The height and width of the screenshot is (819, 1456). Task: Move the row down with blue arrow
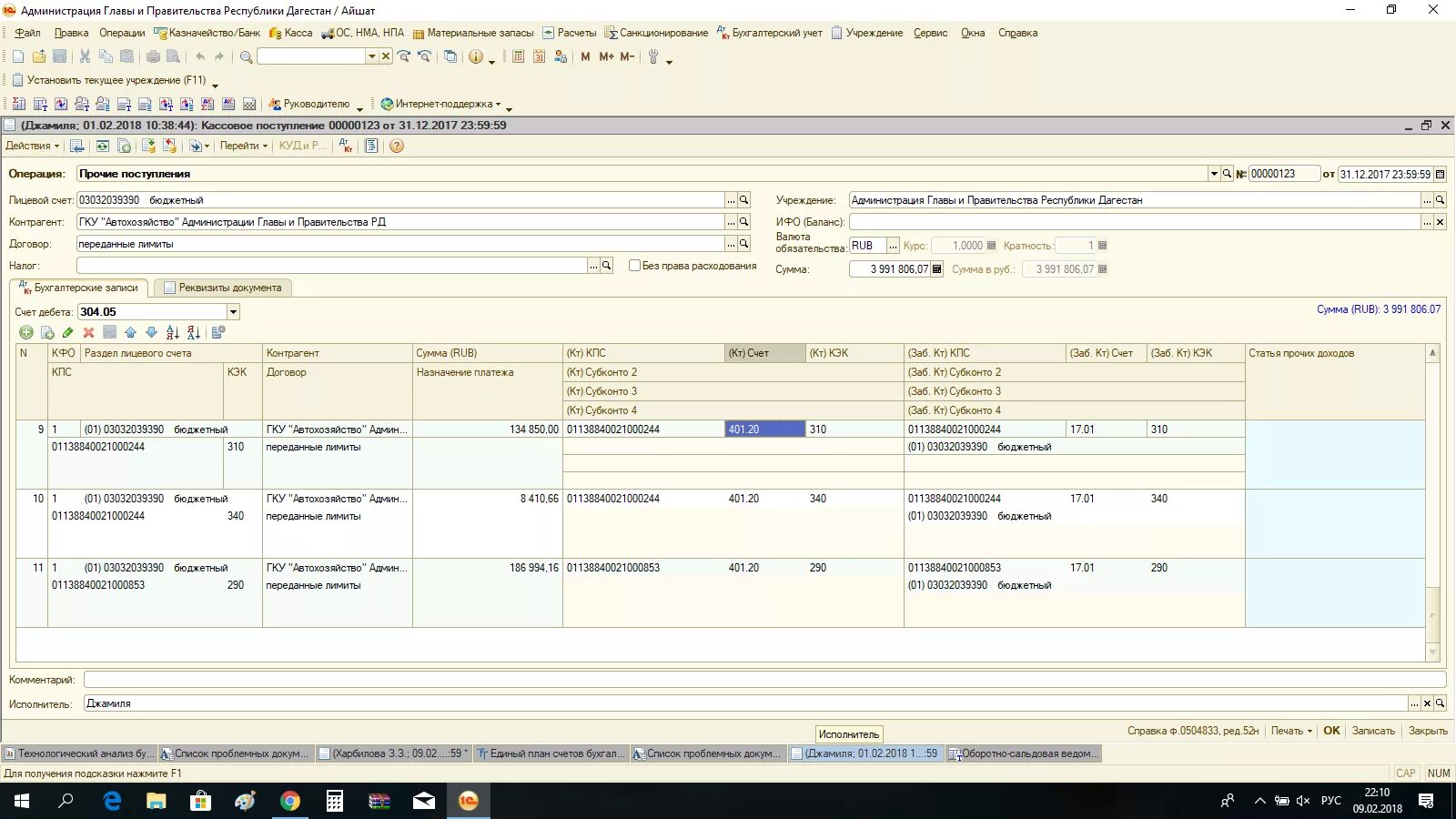point(151,333)
